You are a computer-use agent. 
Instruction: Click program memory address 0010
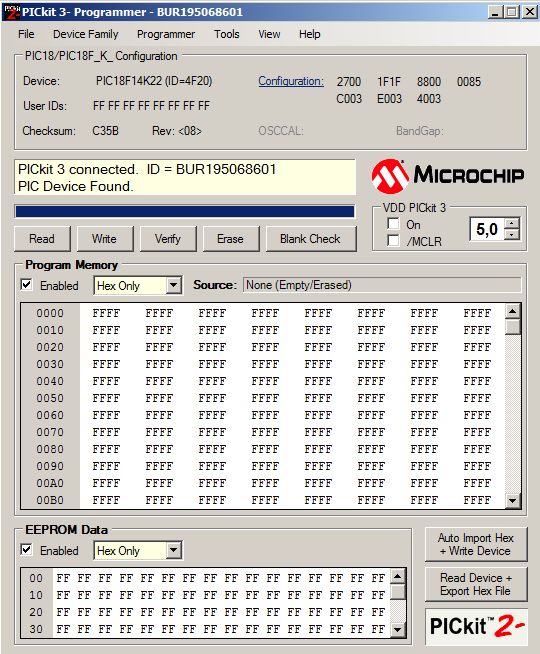click(50, 330)
